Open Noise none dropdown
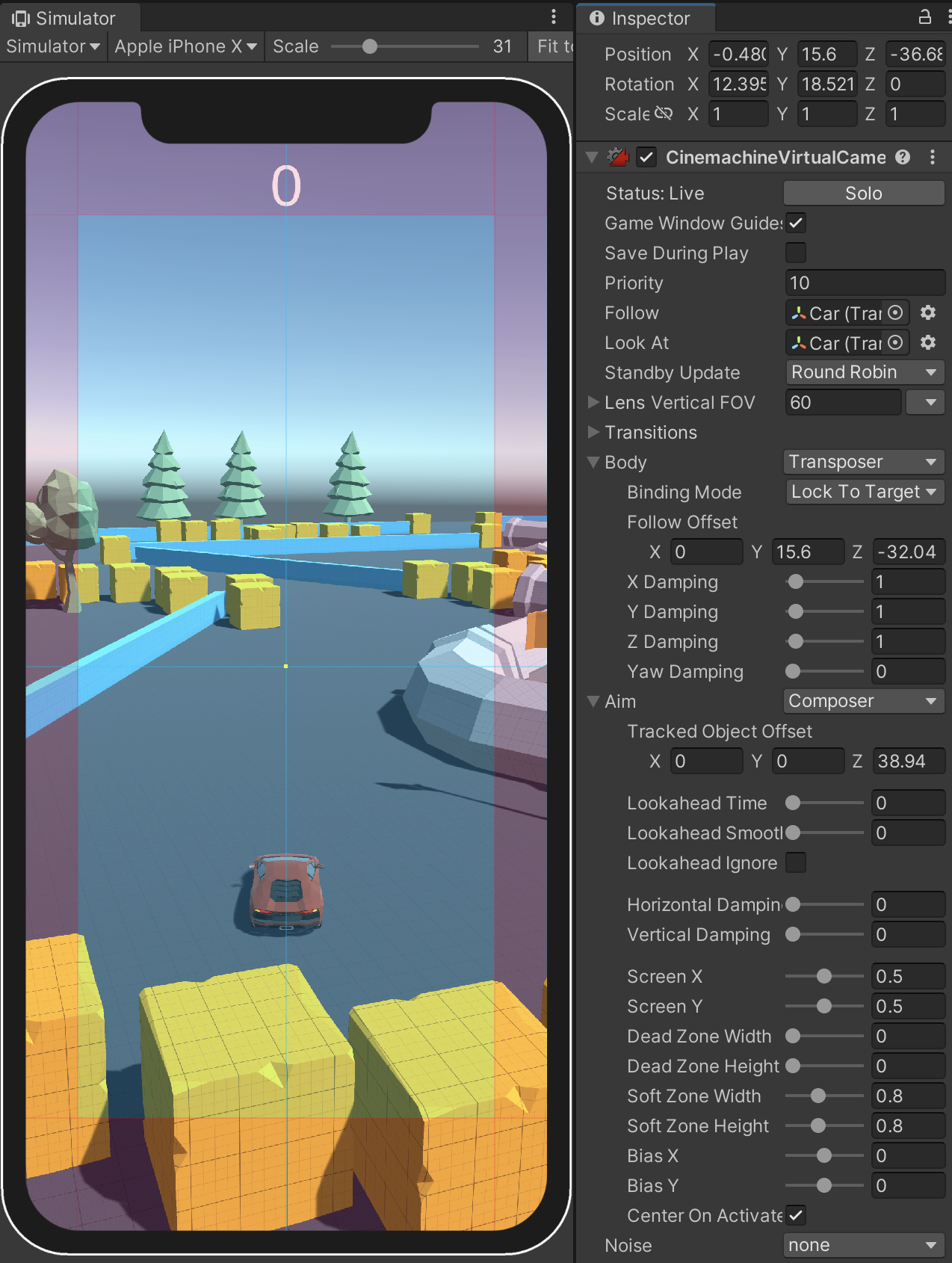This screenshot has height=1263, width=952. point(864,1245)
